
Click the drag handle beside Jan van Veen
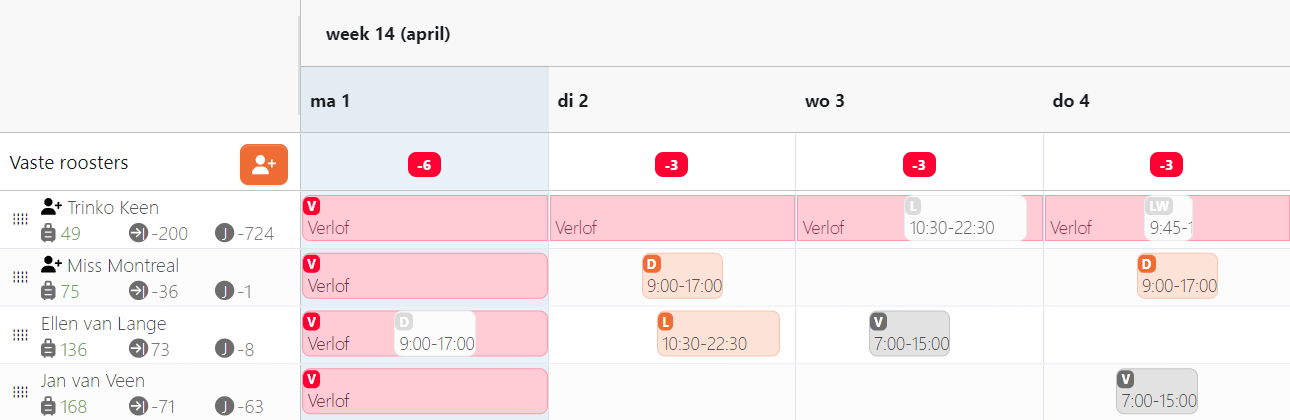(x=20, y=393)
